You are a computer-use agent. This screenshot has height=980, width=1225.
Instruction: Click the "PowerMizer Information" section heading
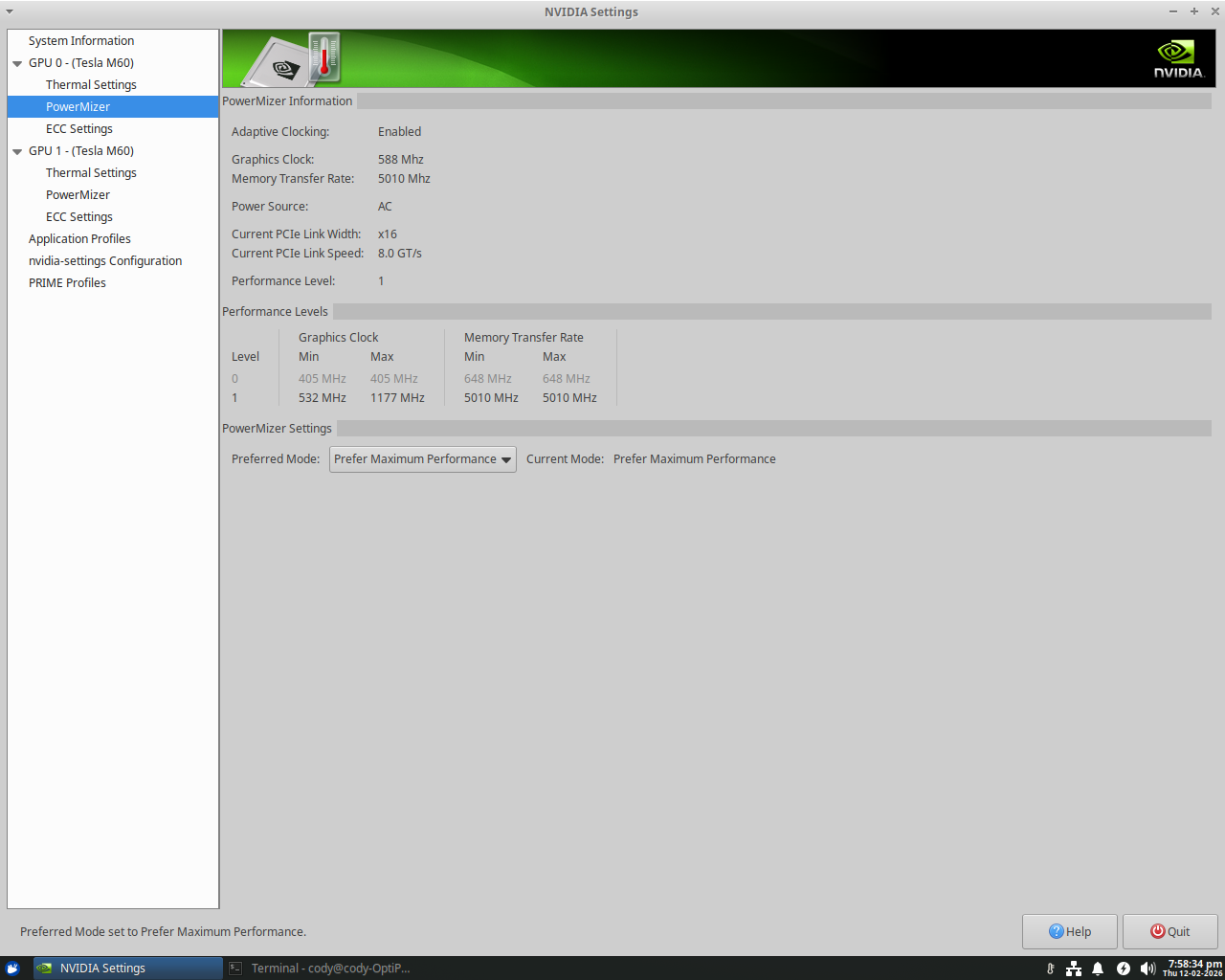tap(287, 101)
